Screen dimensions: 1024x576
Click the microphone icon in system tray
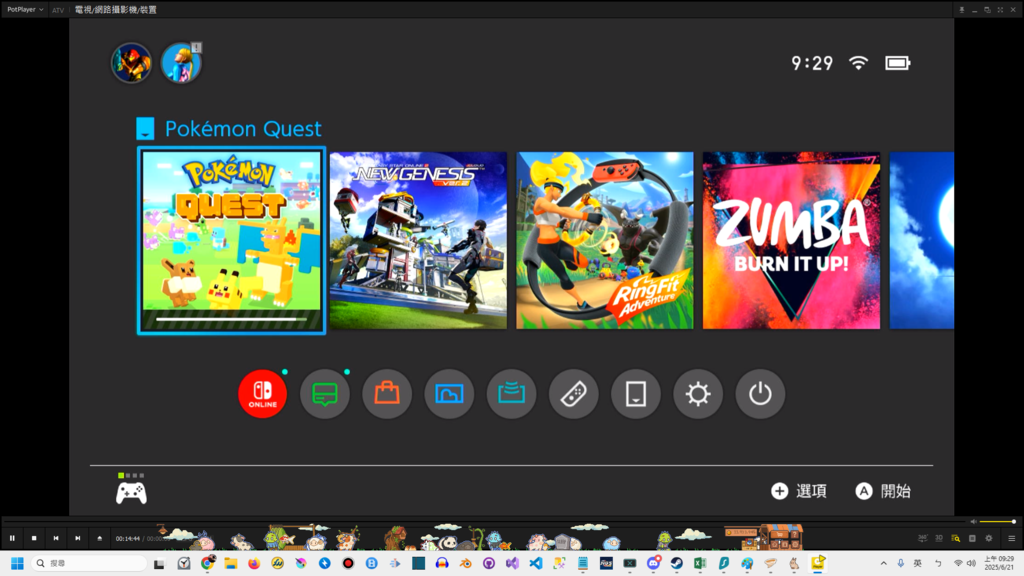point(901,563)
